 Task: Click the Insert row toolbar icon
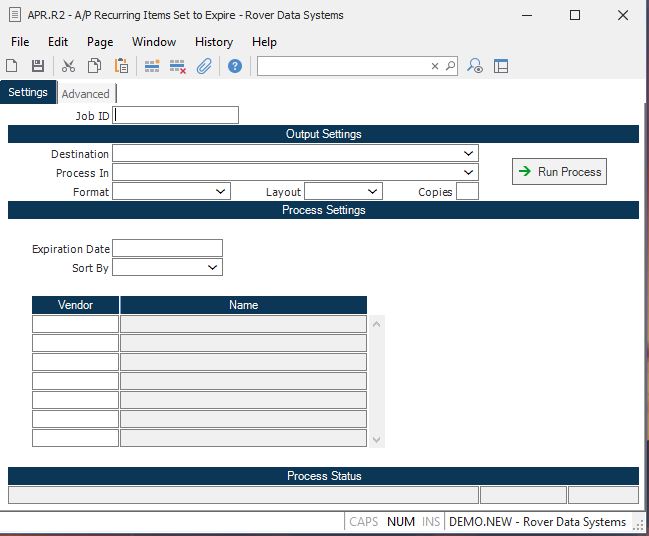152,66
